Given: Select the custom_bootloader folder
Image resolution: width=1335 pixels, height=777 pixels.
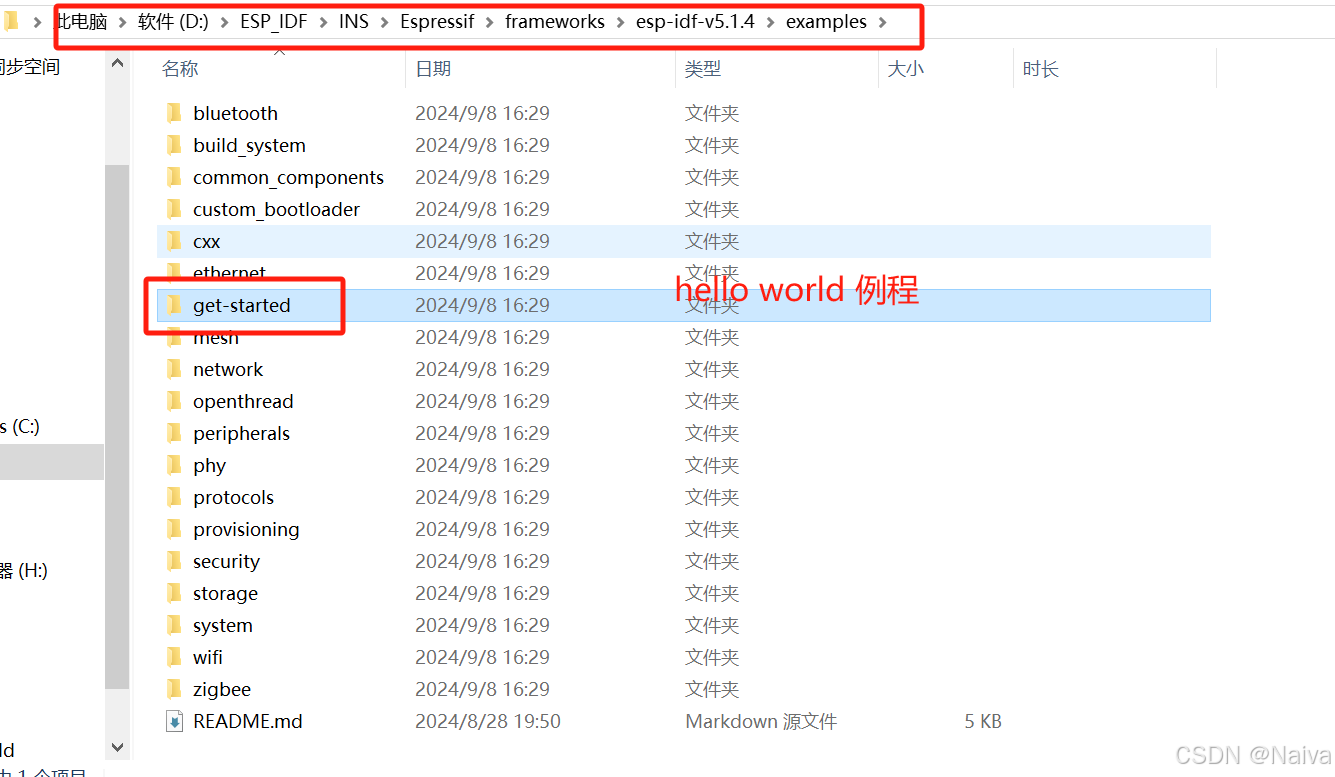Looking at the screenshot, I should pyautogui.click(x=276, y=209).
